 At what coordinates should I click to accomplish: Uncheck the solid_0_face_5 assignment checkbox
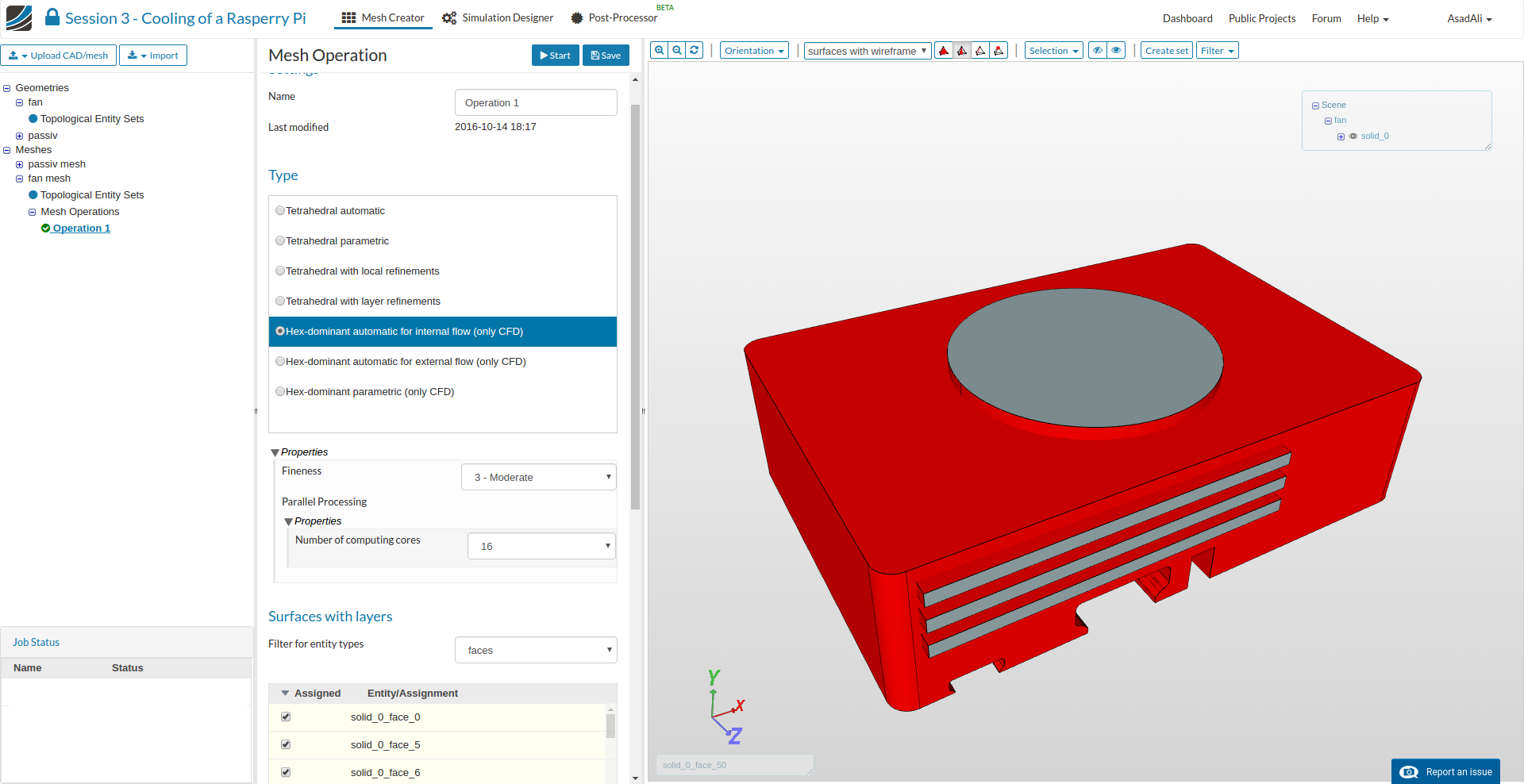[x=286, y=744]
